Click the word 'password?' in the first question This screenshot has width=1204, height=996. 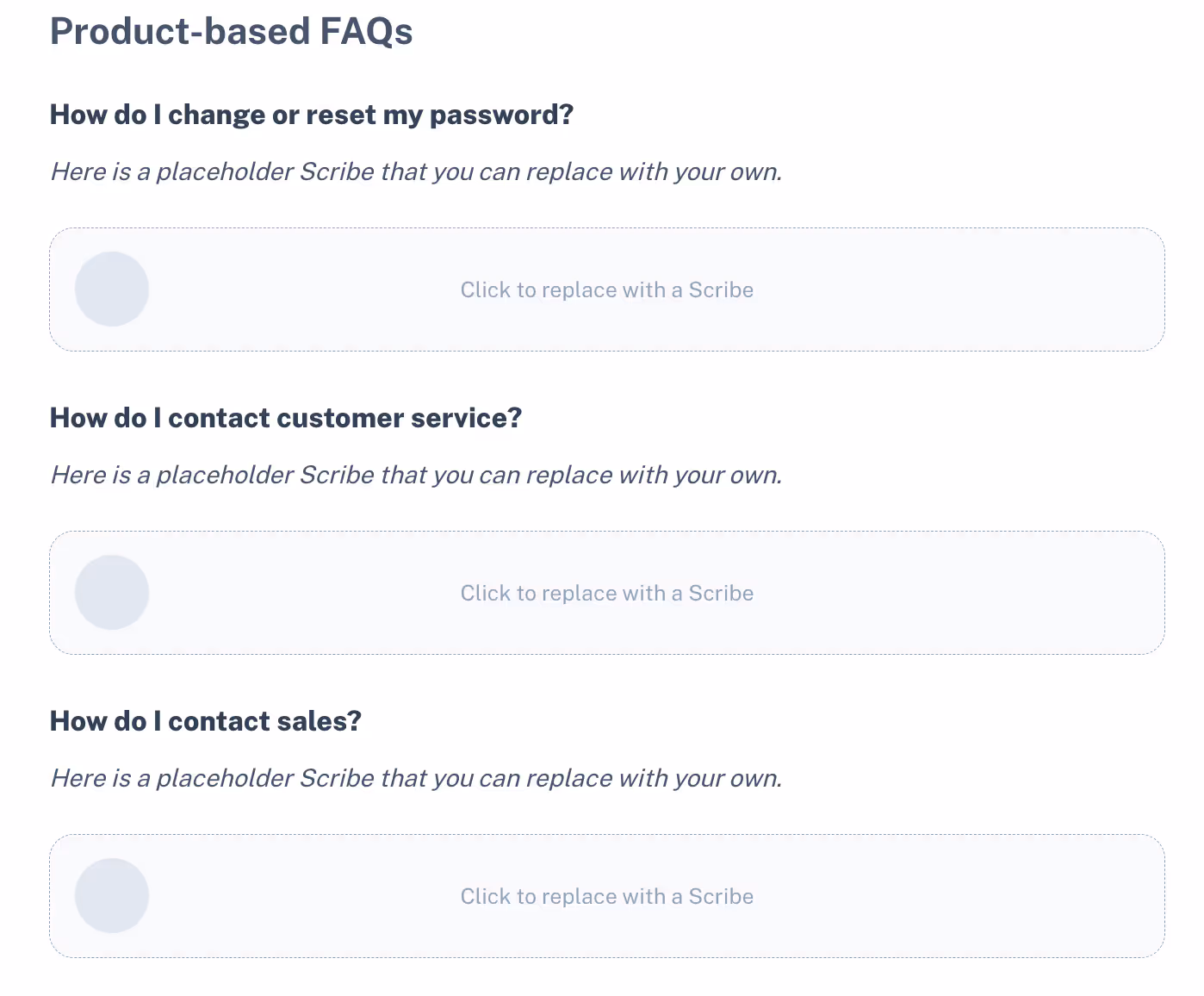(501, 115)
